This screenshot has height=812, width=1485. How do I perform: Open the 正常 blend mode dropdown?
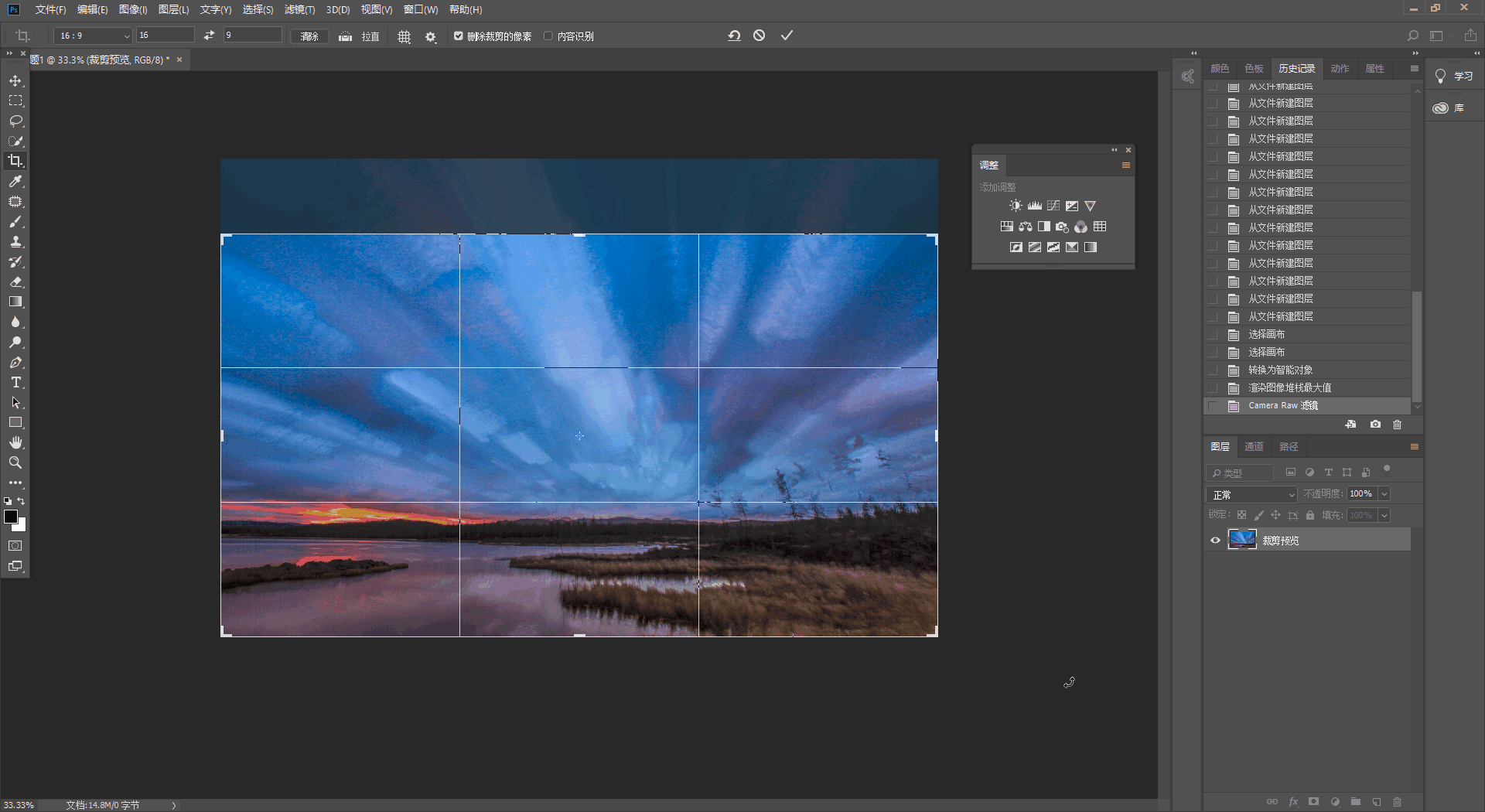pyautogui.click(x=1251, y=494)
